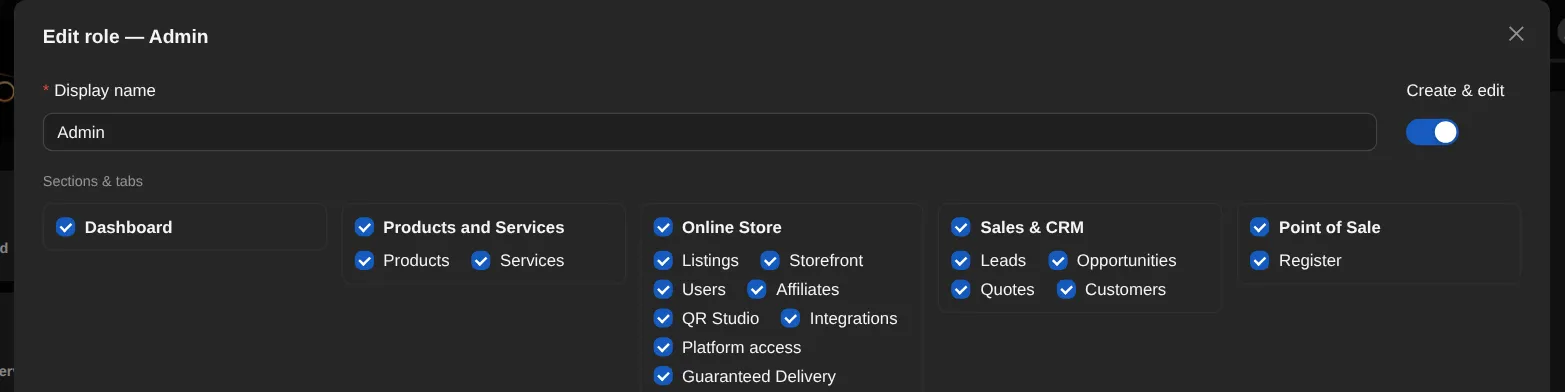Uncheck the Leads checkbox
Screen dimensions: 1565x392
[961, 260]
